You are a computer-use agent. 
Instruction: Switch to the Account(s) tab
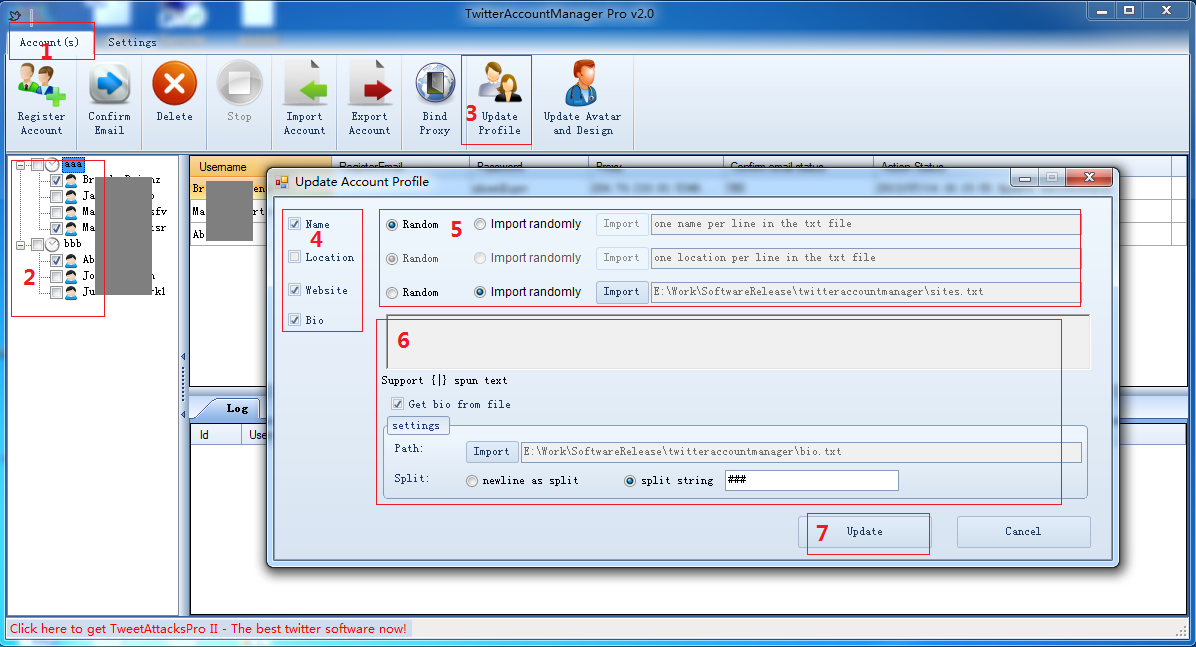coord(50,42)
